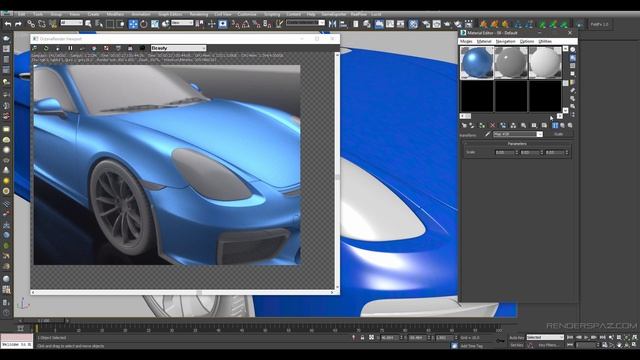Click the OctaneRender viewport vertical scrollbar
This screenshot has height=360, width=640.
point(337,171)
